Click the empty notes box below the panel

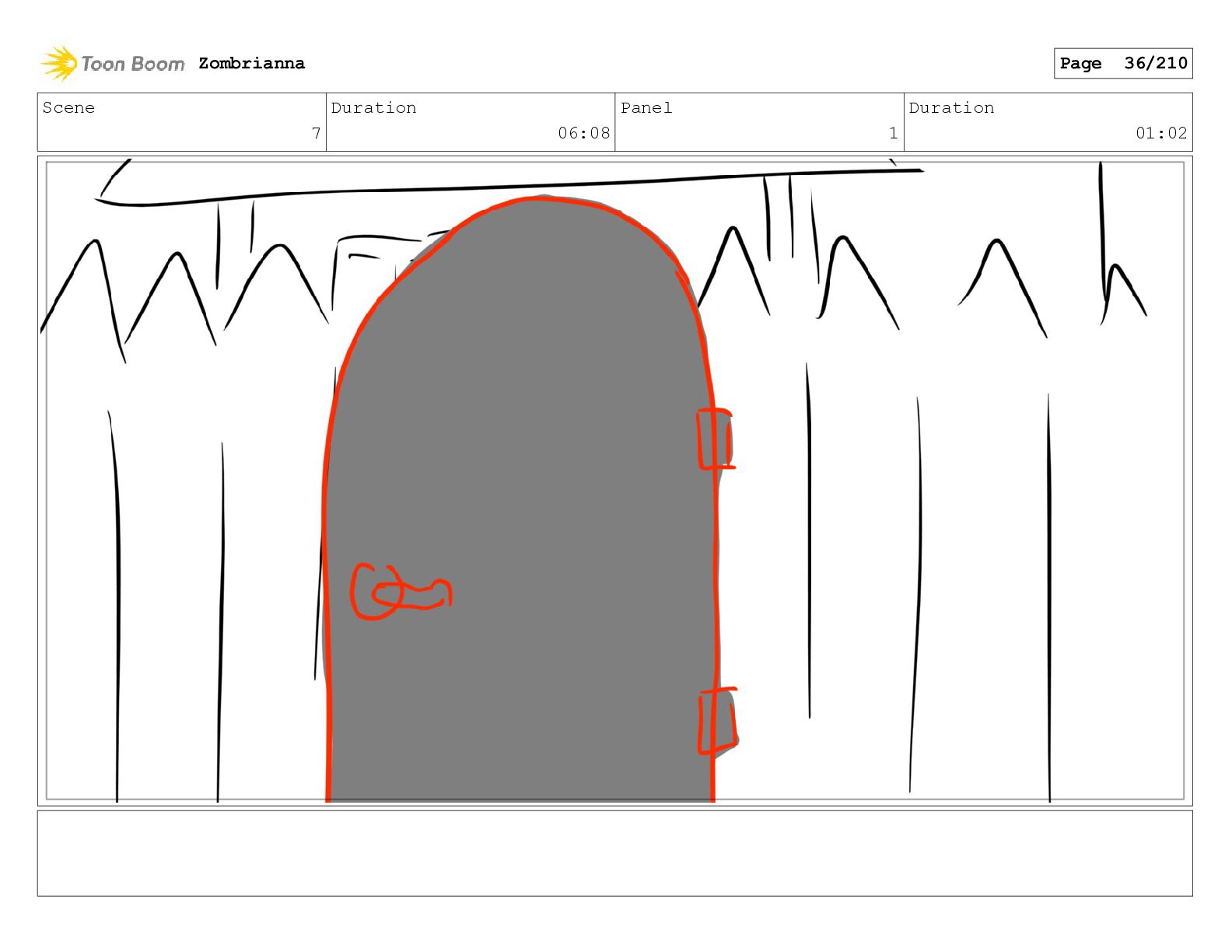614,853
